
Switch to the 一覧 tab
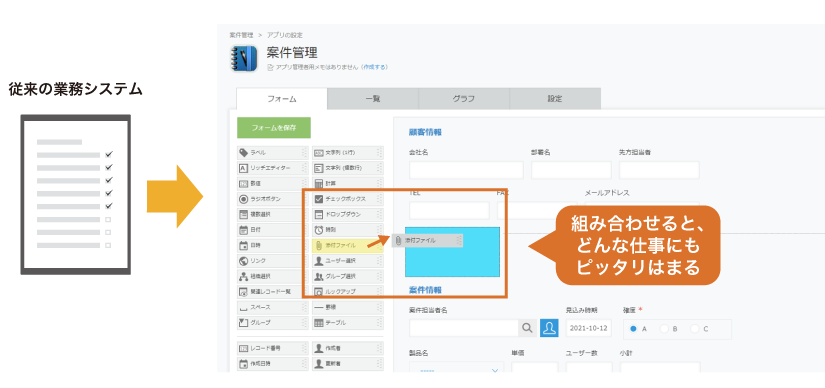373,98
